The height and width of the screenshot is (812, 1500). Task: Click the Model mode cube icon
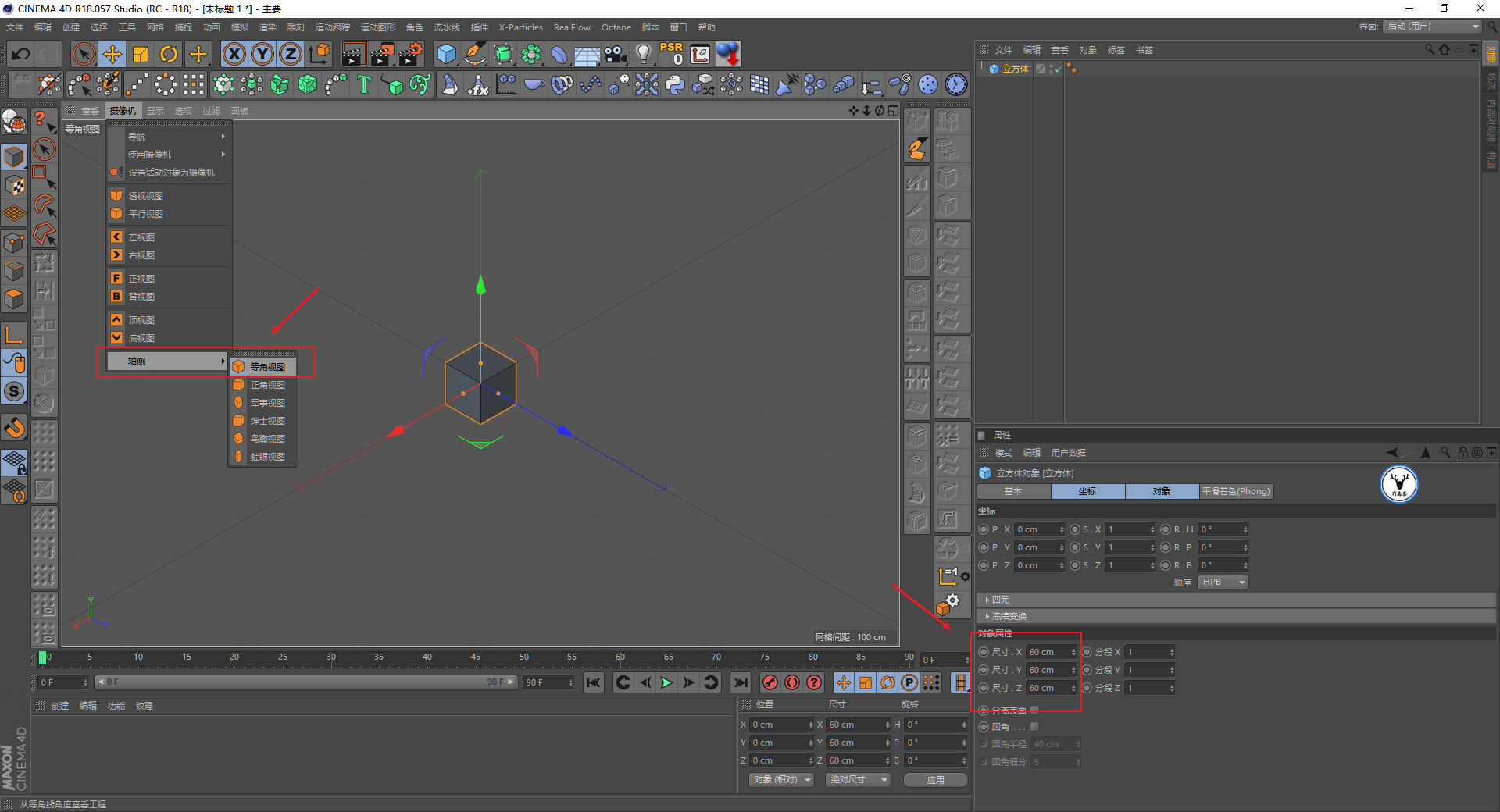click(14, 156)
